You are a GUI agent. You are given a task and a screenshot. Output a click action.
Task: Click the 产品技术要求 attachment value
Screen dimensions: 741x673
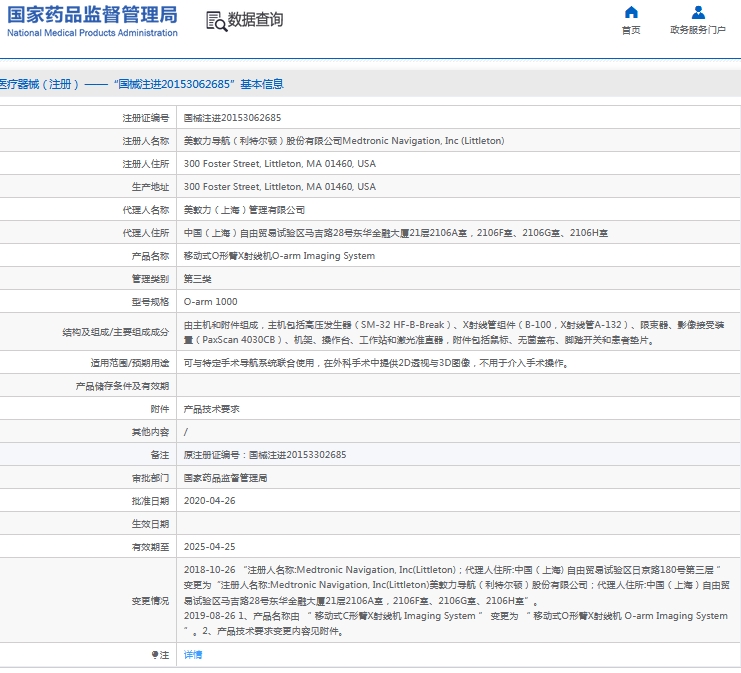tap(211, 409)
